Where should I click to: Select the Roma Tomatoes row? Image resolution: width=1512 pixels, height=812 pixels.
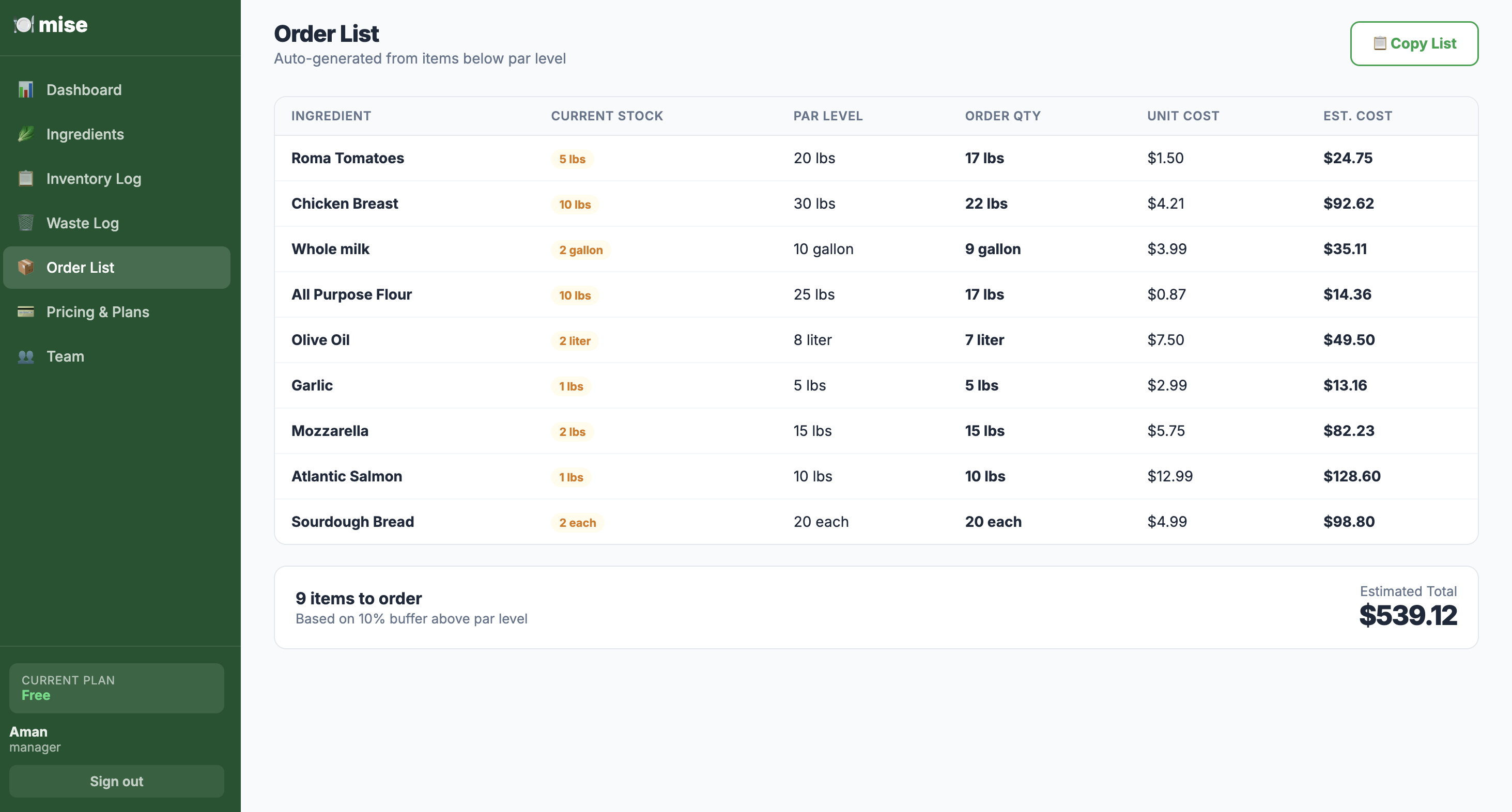pos(876,159)
